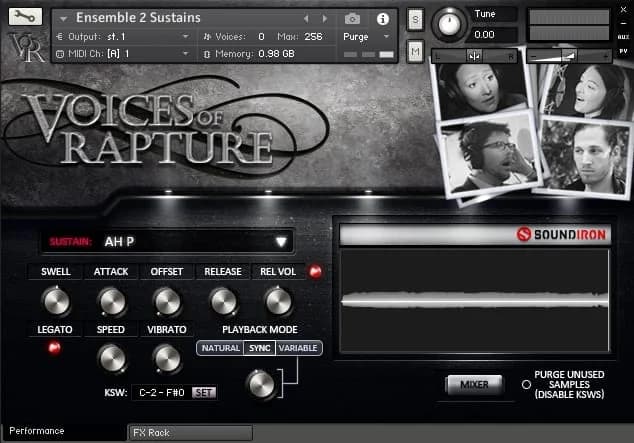Click the Voices 0 readout
634x443 pixels.
point(234,37)
